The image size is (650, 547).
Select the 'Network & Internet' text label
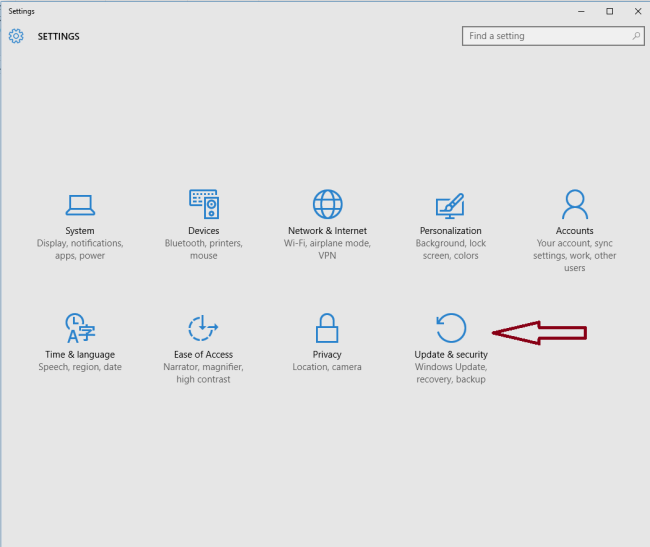click(x=327, y=231)
